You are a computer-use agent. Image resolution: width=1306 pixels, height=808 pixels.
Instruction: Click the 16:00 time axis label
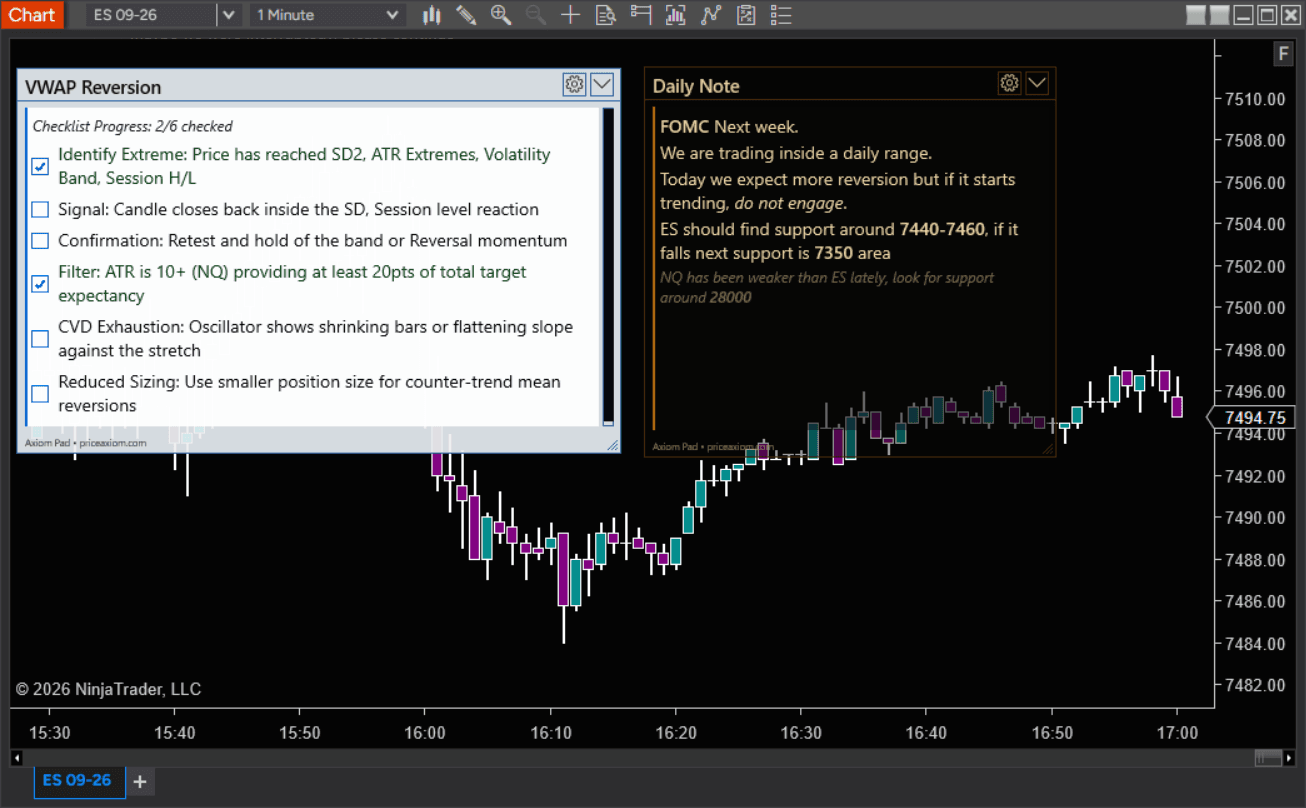tap(424, 733)
